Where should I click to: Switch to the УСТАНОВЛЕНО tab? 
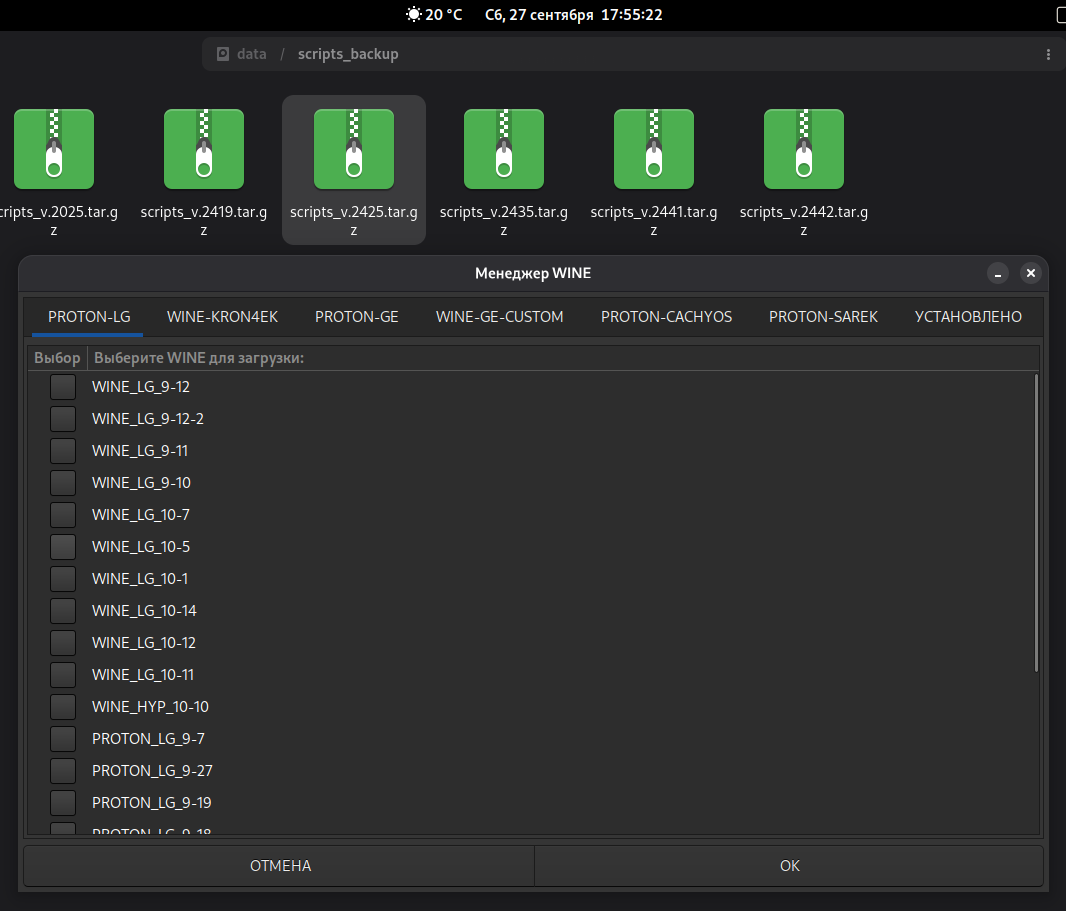(x=967, y=317)
